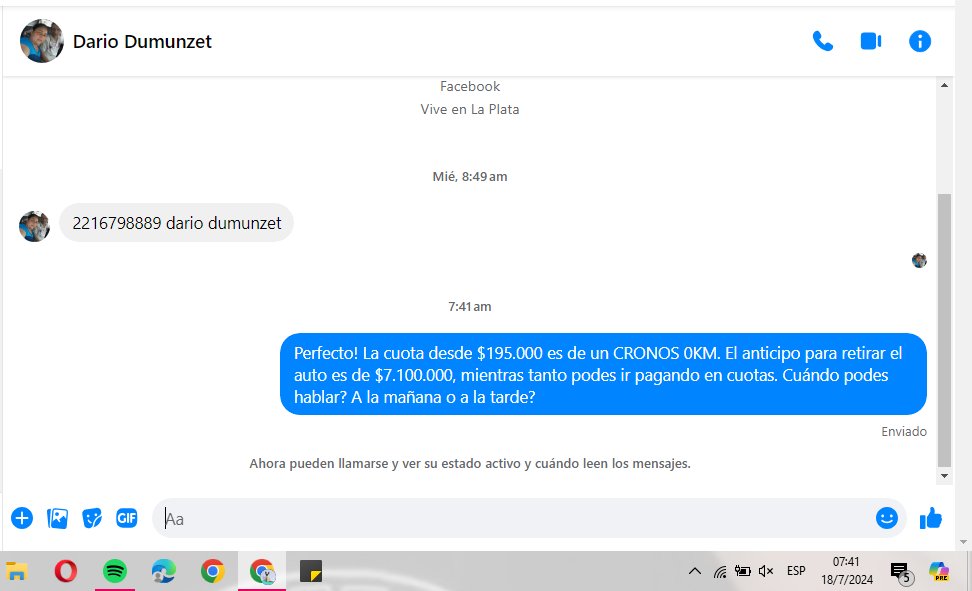Click the blue CRONOS 0KM message bubble
Viewport: 972px width, 591px height.
pyautogui.click(x=603, y=375)
